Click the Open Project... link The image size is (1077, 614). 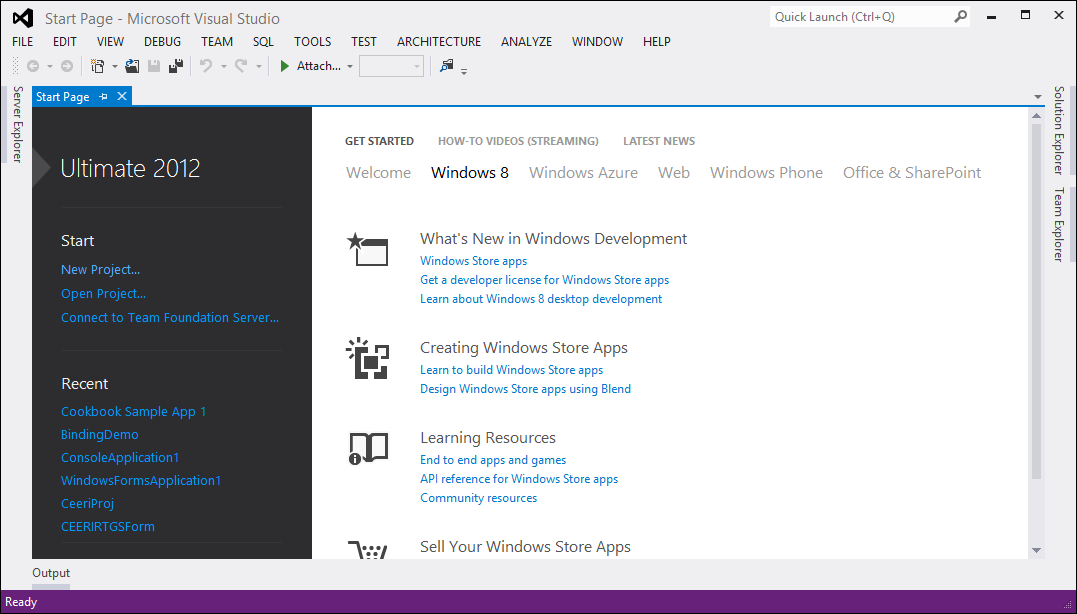(x=103, y=293)
